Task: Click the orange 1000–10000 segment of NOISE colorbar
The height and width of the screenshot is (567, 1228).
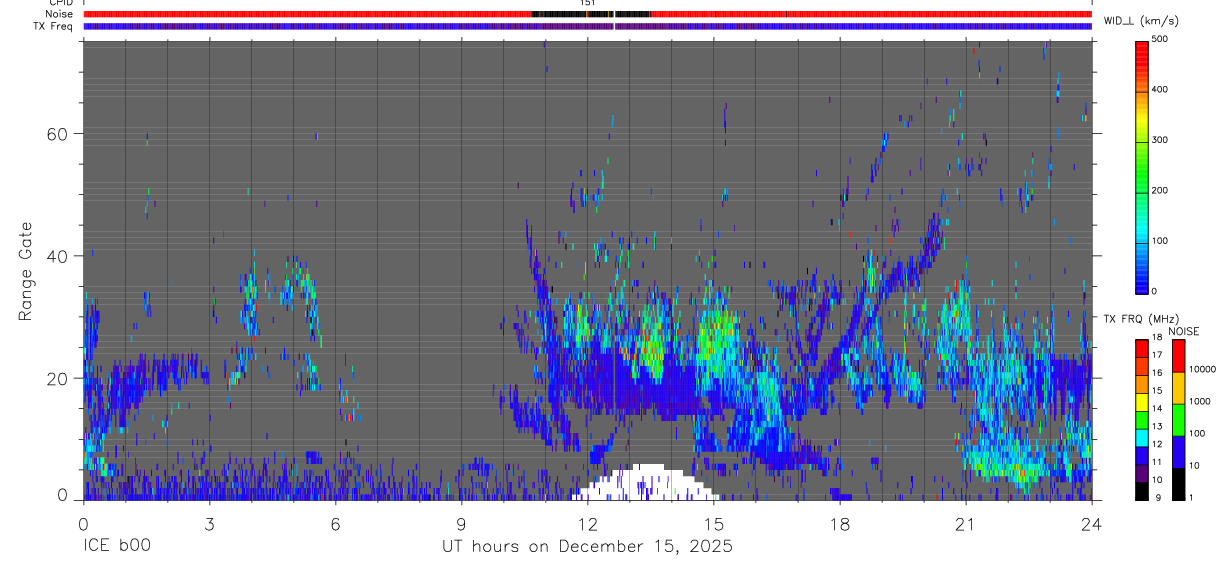Action: (x=1179, y=387)
